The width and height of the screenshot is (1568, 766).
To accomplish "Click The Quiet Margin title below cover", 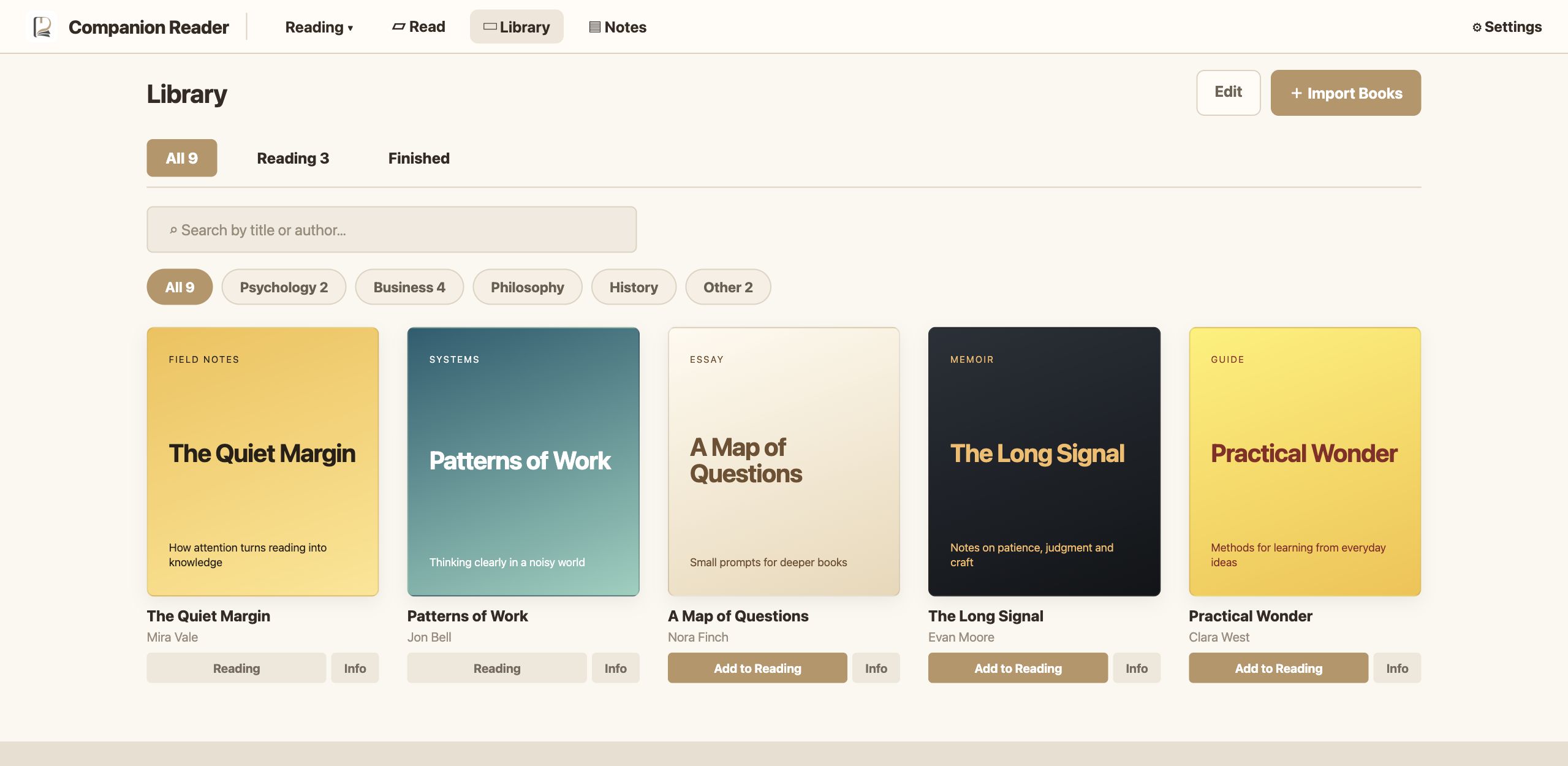I will pos(208,616).
